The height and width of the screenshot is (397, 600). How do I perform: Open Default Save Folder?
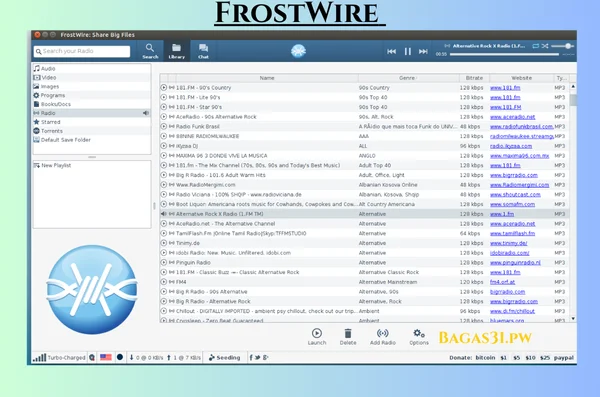click(92, 140)
